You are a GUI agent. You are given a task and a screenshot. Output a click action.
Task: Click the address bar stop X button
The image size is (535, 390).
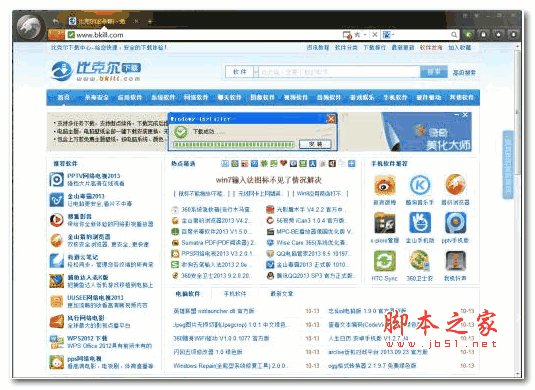point(374,34)
